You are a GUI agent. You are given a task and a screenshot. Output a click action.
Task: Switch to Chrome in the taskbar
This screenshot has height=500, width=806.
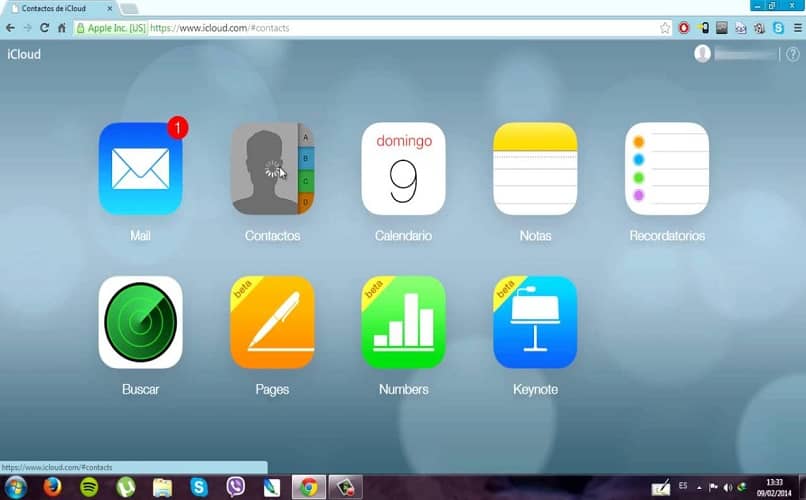coord(308,487)
